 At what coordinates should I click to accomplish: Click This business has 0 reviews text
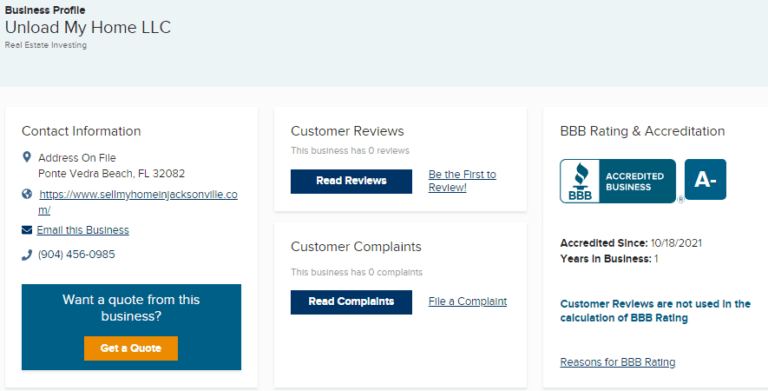pos(350,151)
